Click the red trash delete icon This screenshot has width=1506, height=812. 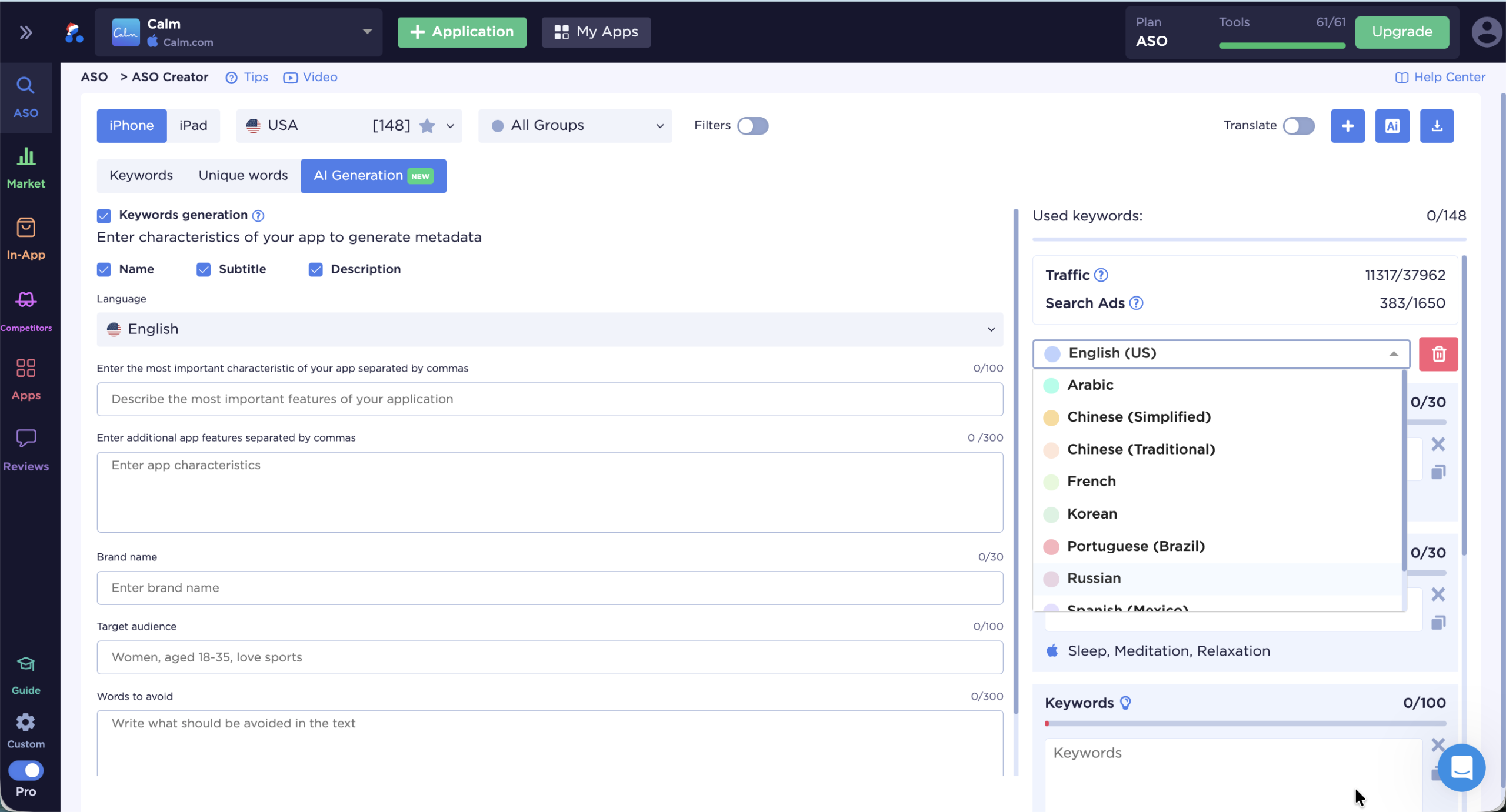click(1438, 354)
